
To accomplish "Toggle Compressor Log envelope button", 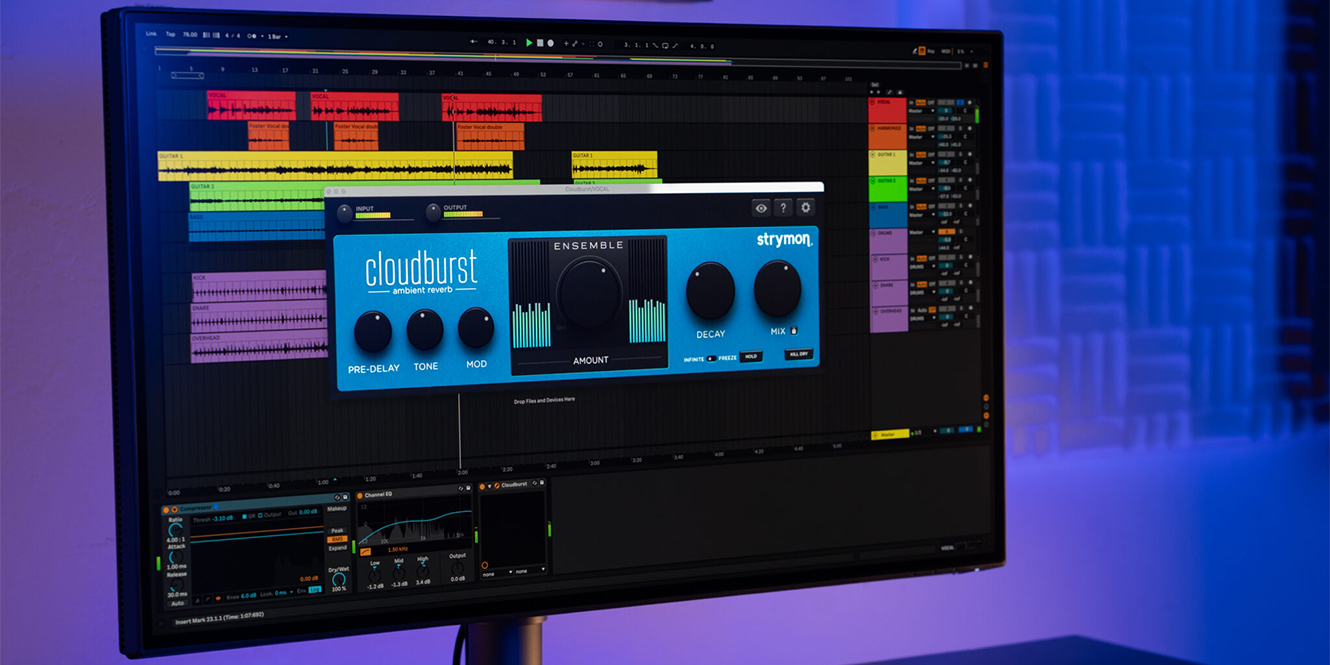I will coord(314,590).
